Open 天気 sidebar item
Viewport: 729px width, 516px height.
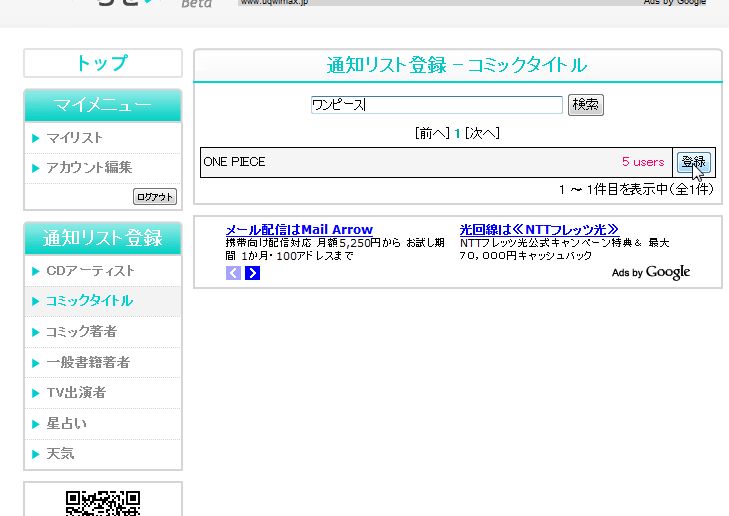(60, 453)
